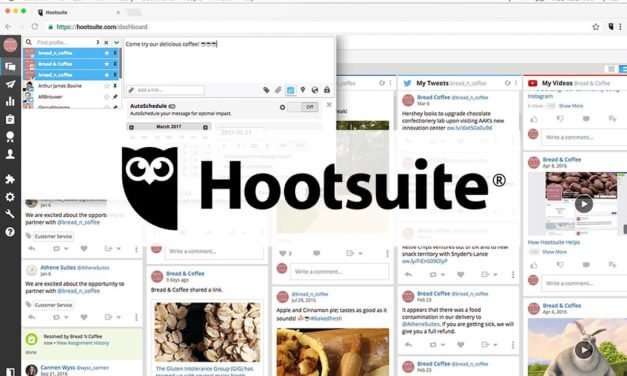Open Publisher paper plane icon in sidebar
The height and width of the screenshot is (376, 627).
[10, 84]
